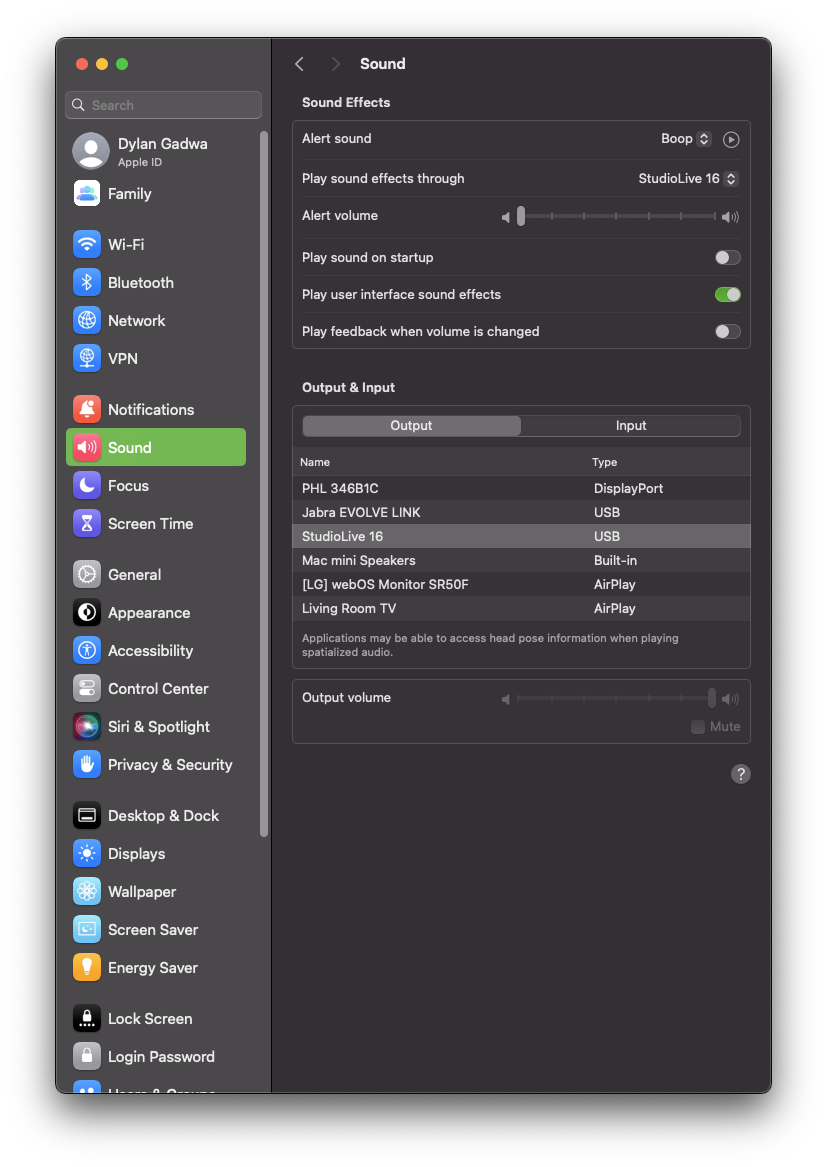
Task: Click the Siri & Spotlight icon
Action: pos(87,726)
